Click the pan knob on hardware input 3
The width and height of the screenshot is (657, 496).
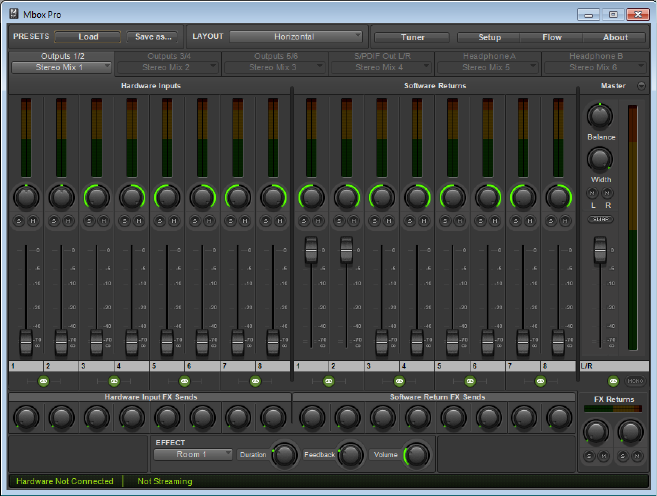96,197
